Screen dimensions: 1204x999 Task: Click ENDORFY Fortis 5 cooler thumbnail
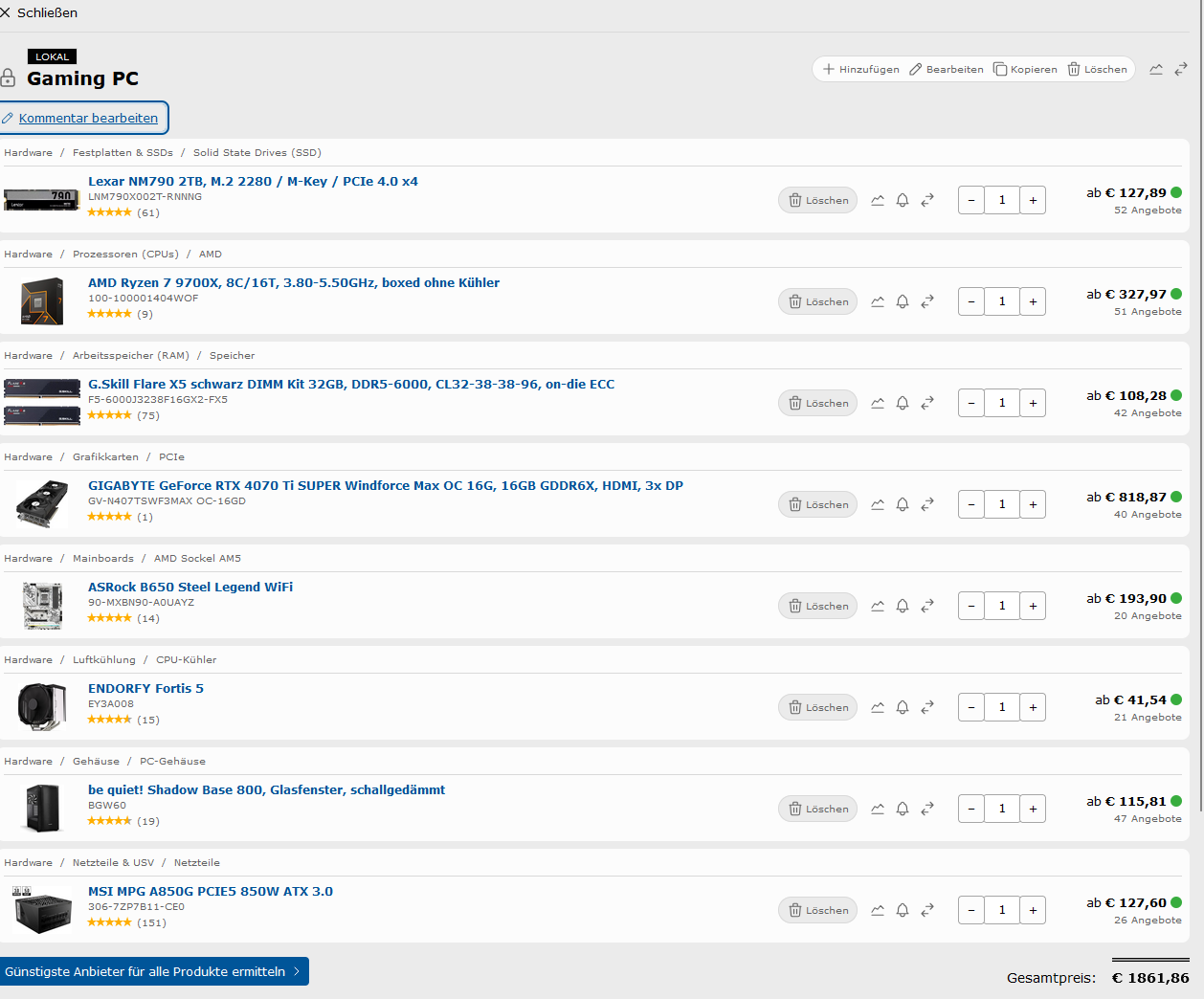tap(42, 706)
